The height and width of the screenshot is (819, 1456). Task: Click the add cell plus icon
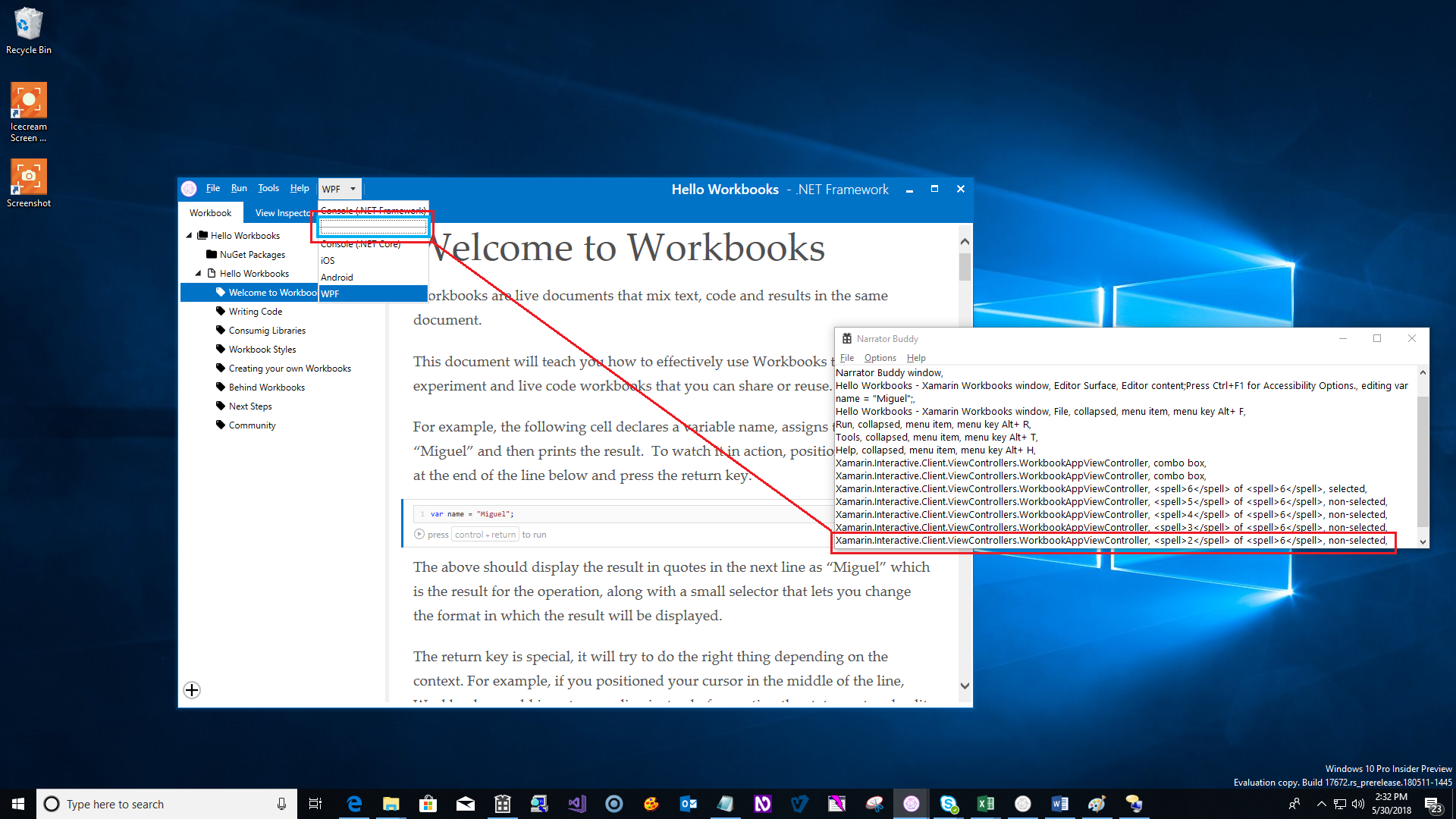192,690
